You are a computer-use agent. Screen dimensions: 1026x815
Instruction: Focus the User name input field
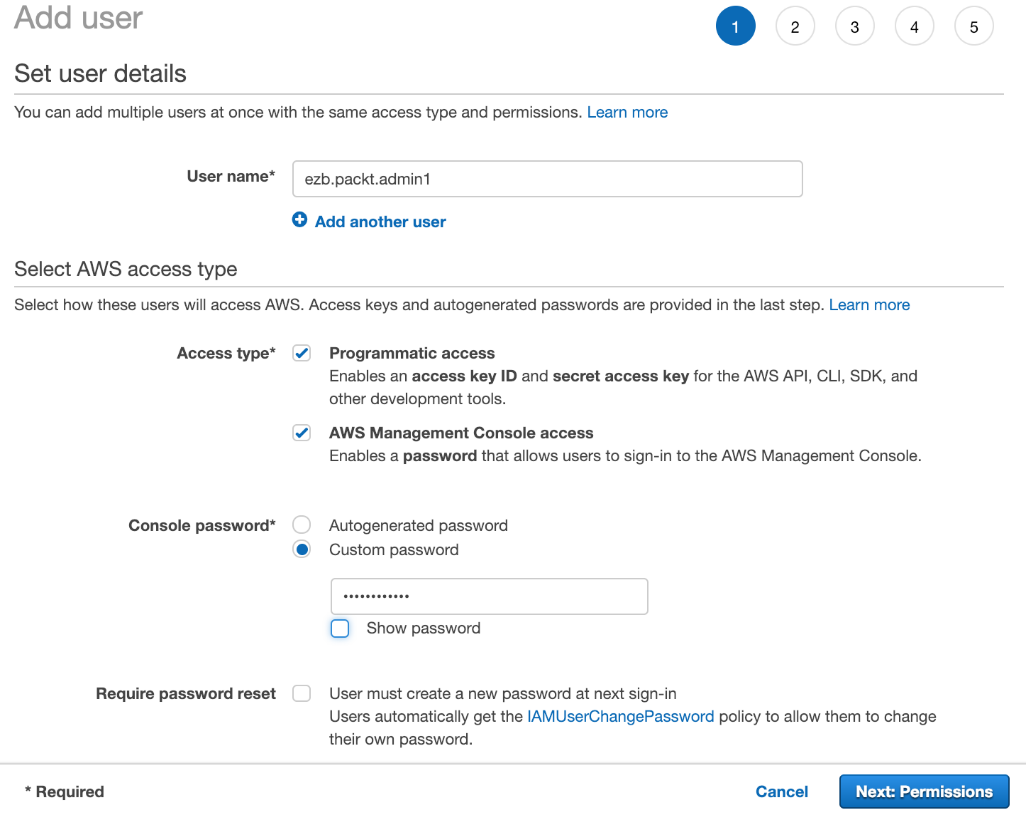(x=547, y=179)
